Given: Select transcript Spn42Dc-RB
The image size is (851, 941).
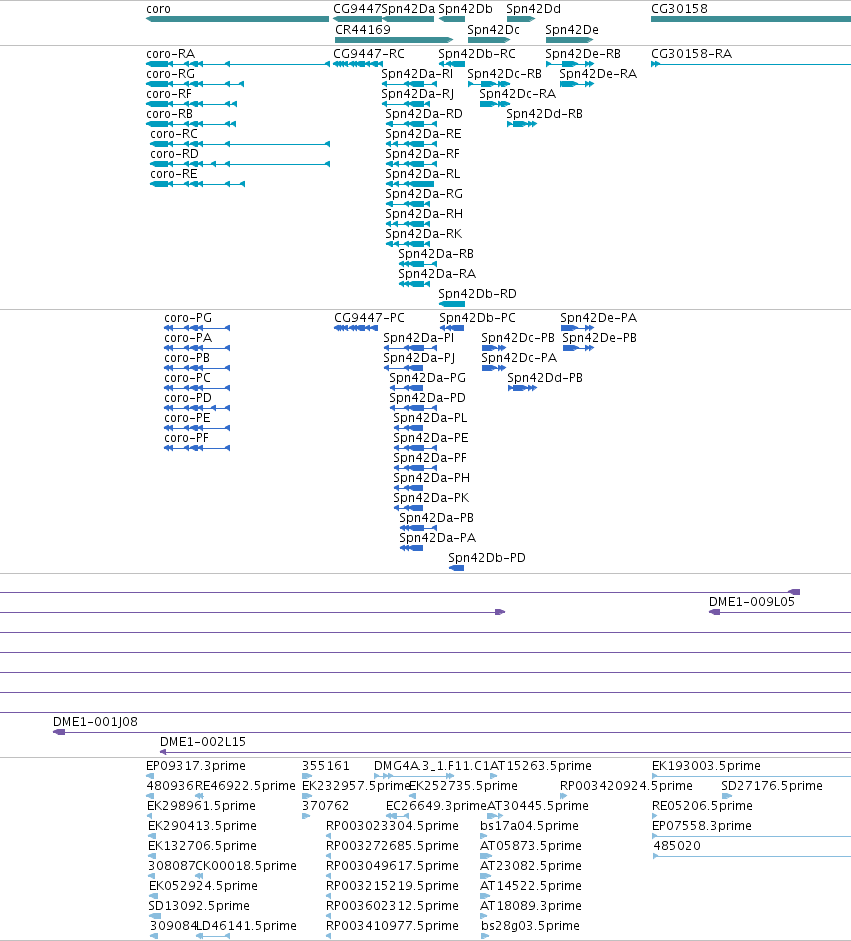Looking at the screenshot, I should (x=489, y=84).
